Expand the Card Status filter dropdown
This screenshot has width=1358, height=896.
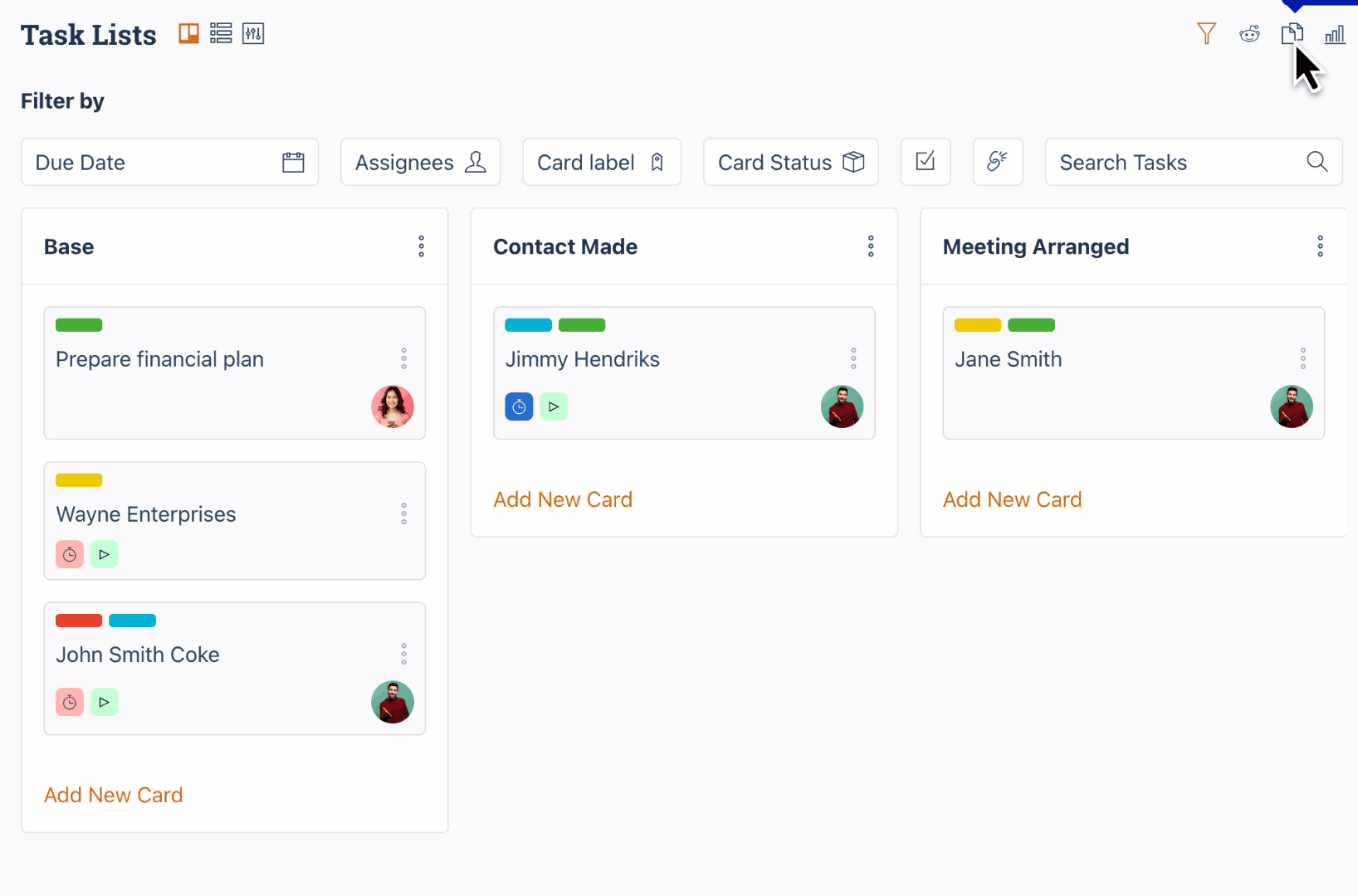point(791,162)
